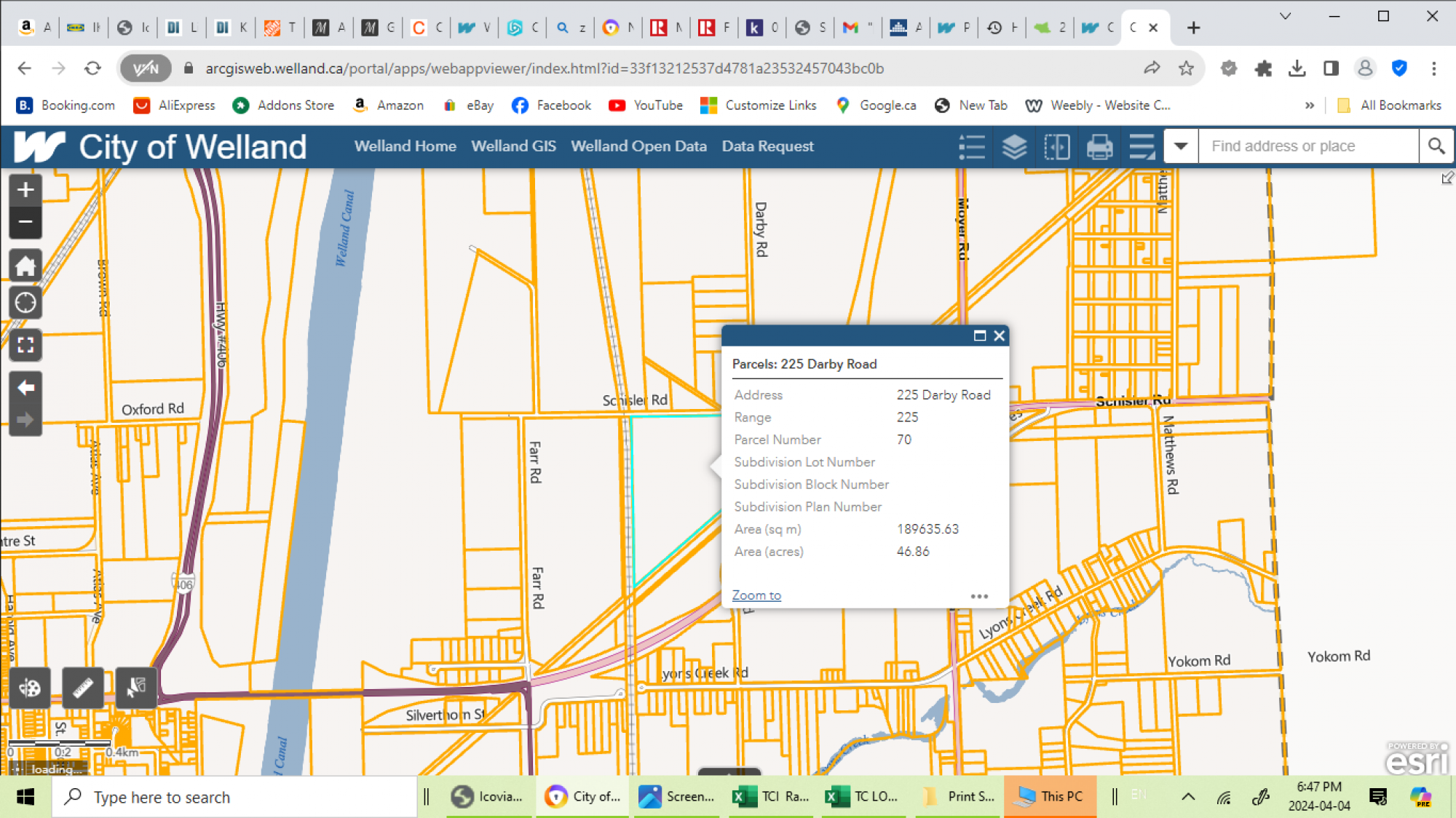
Task: Click the map zoom out minus button
Action: pyautogui.click(x=25, y=222)
